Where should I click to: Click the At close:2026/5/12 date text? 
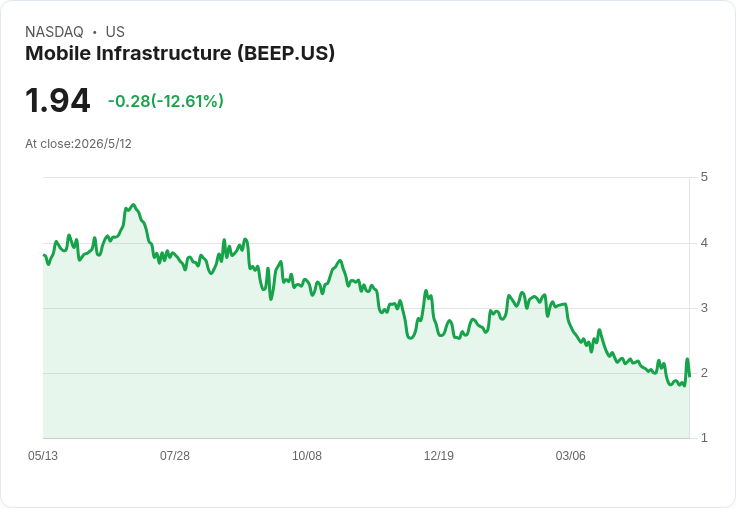click(78, 144)
